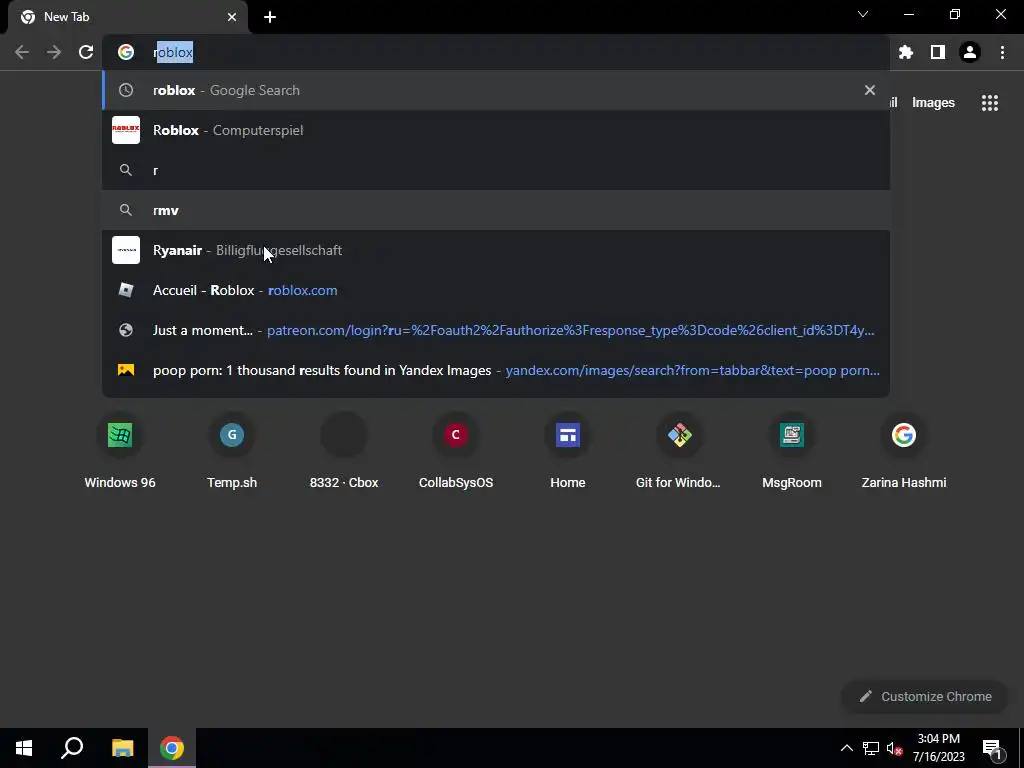
Task: Open the clock showing 3:04 PM
Action: coord(938,748)
